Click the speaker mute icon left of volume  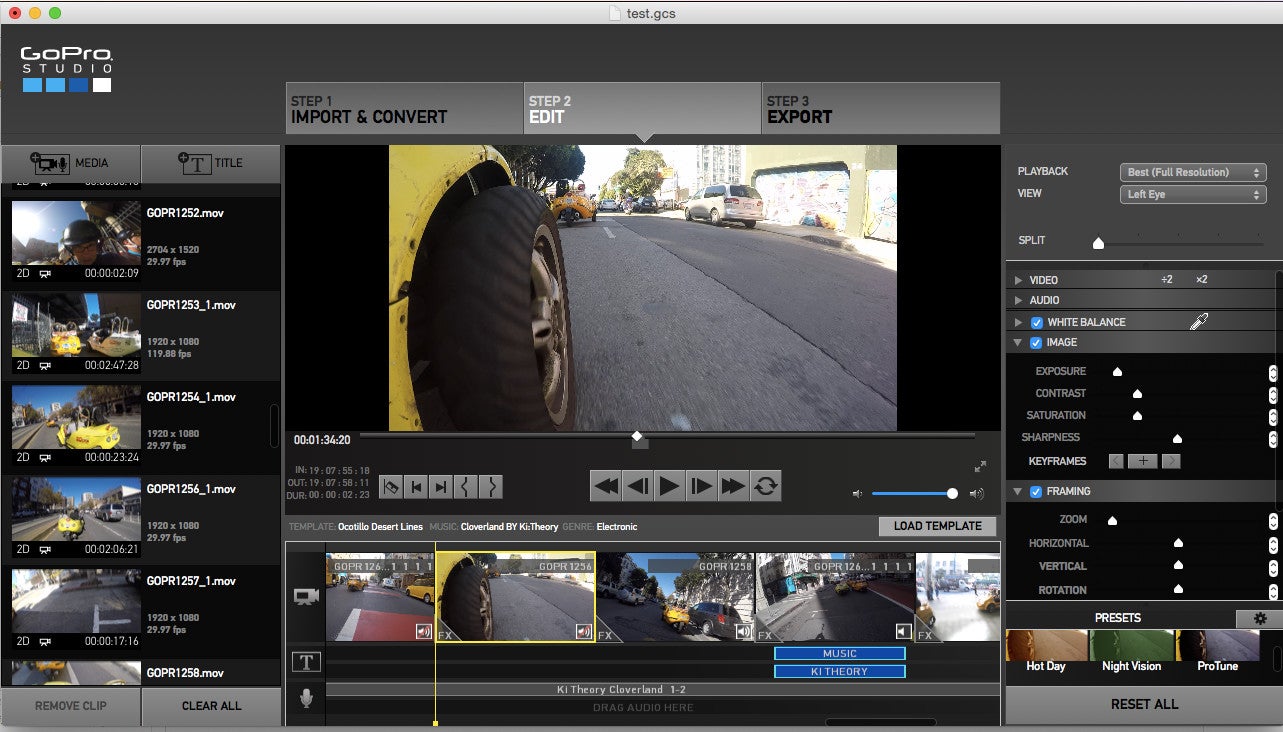click(x=857, y=493)
